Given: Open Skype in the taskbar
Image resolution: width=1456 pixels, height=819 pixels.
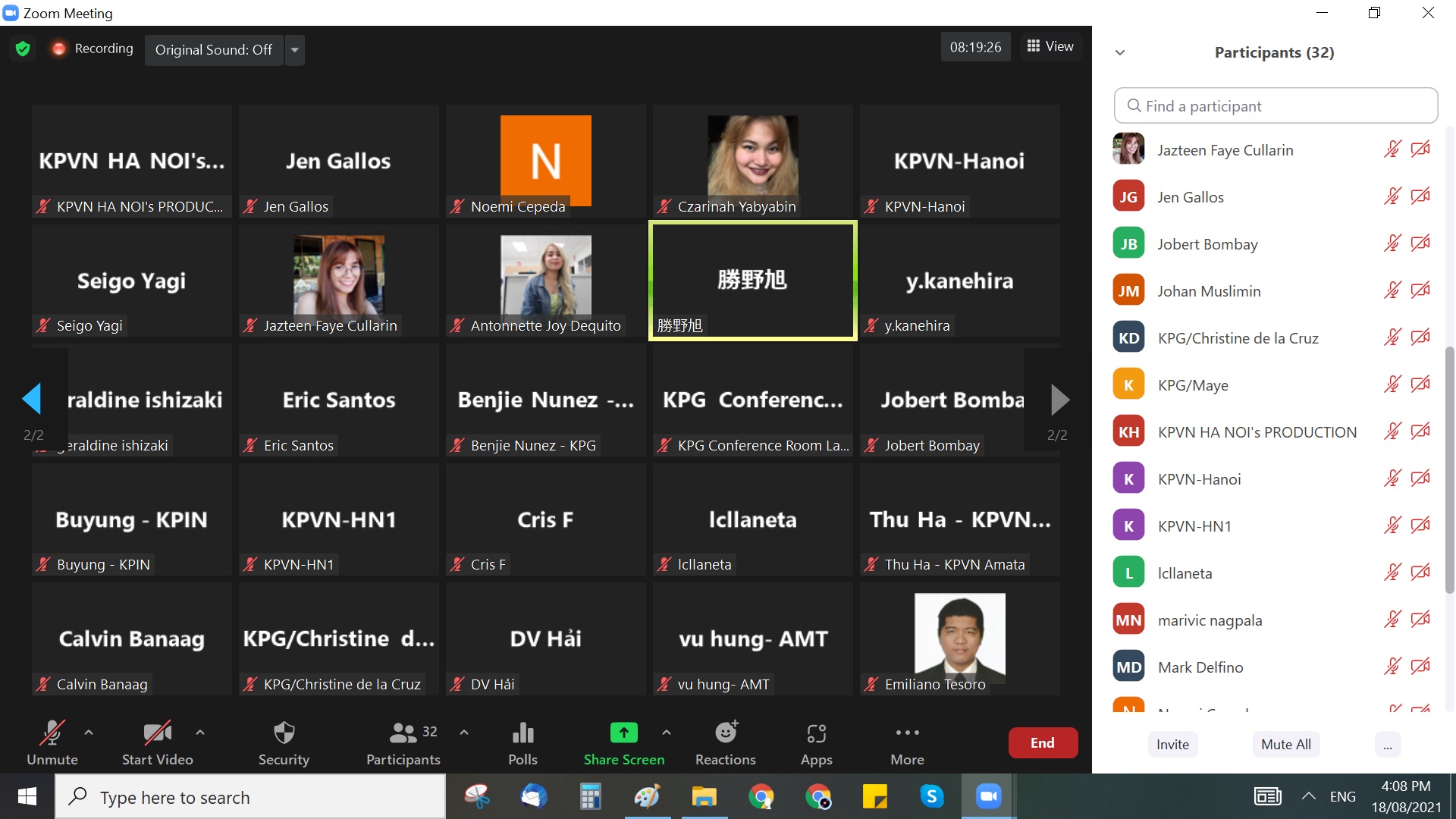Looking at the screenshot, I should tap(931, 796).
